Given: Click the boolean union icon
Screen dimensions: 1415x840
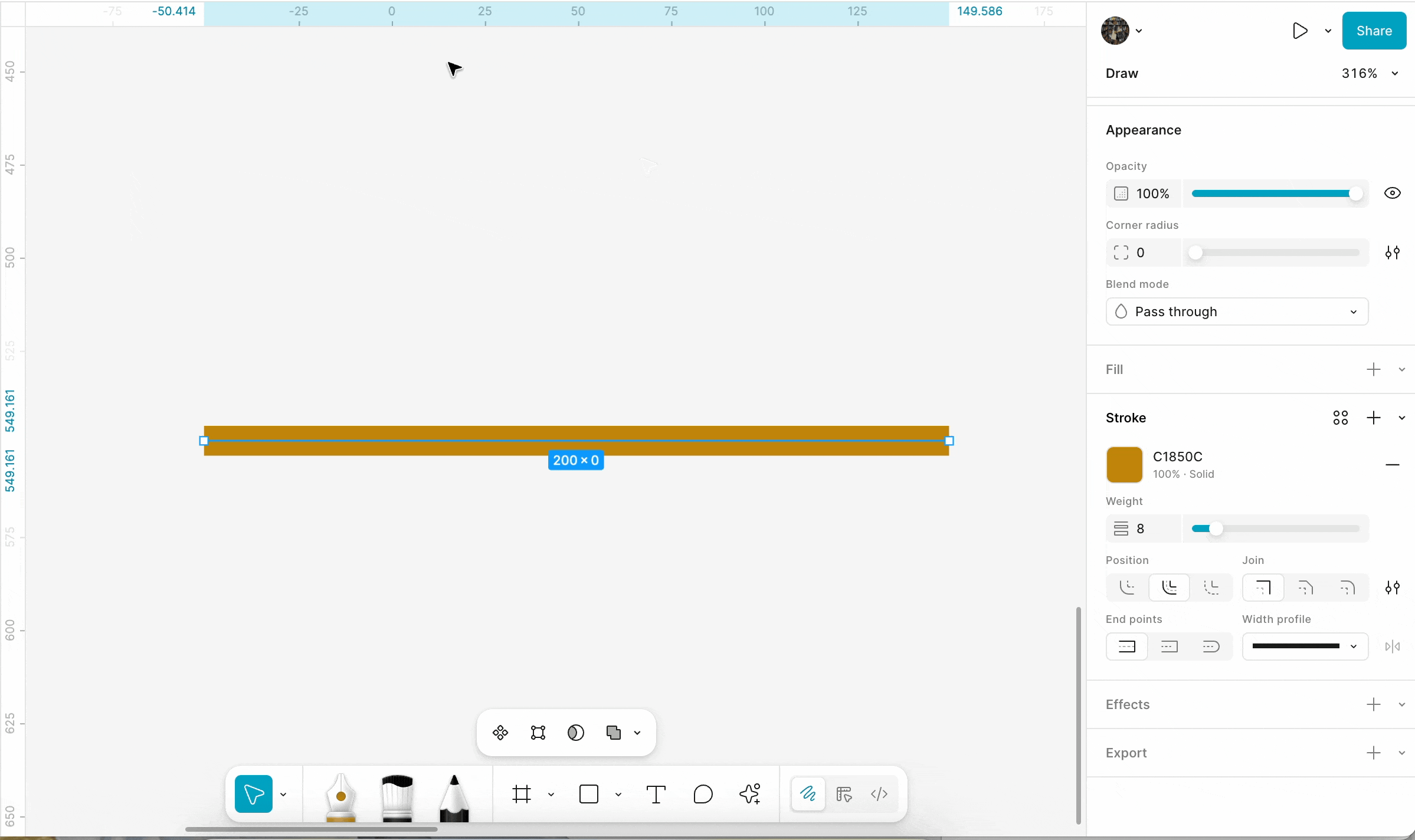Looking at the screenshot, I should tap(614, 733).
